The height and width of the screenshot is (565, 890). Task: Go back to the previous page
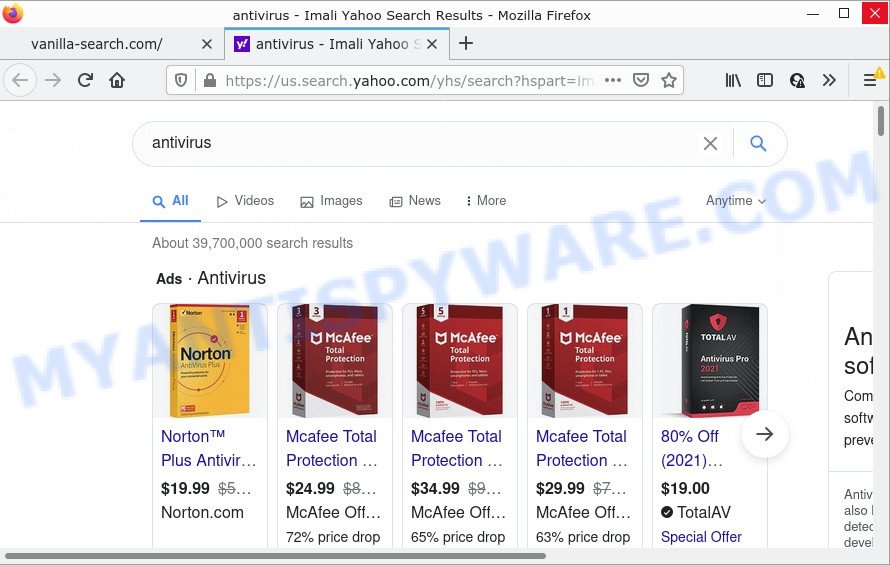20,81
